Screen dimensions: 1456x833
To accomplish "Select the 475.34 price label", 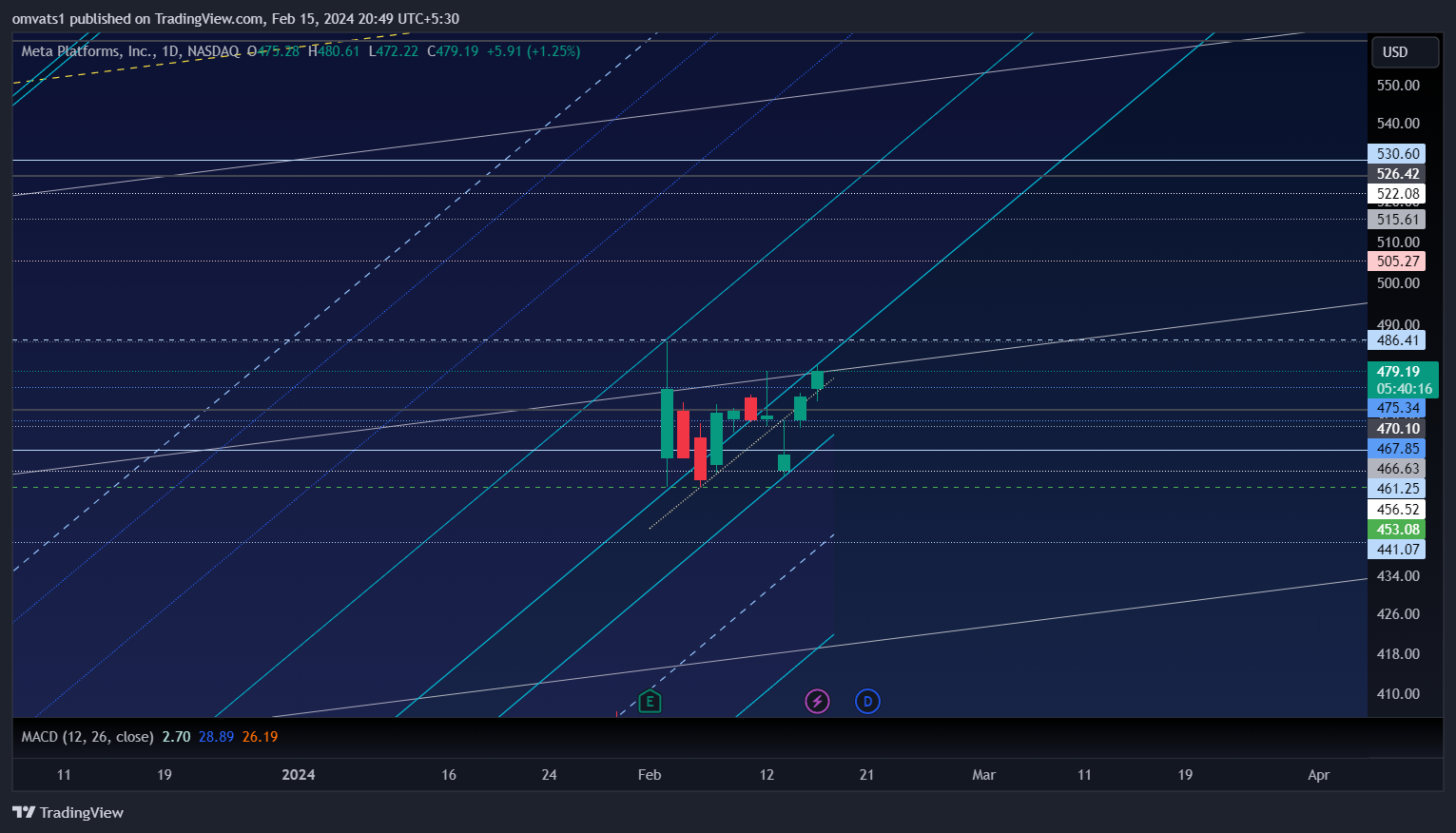I will tap(1397, 408).
